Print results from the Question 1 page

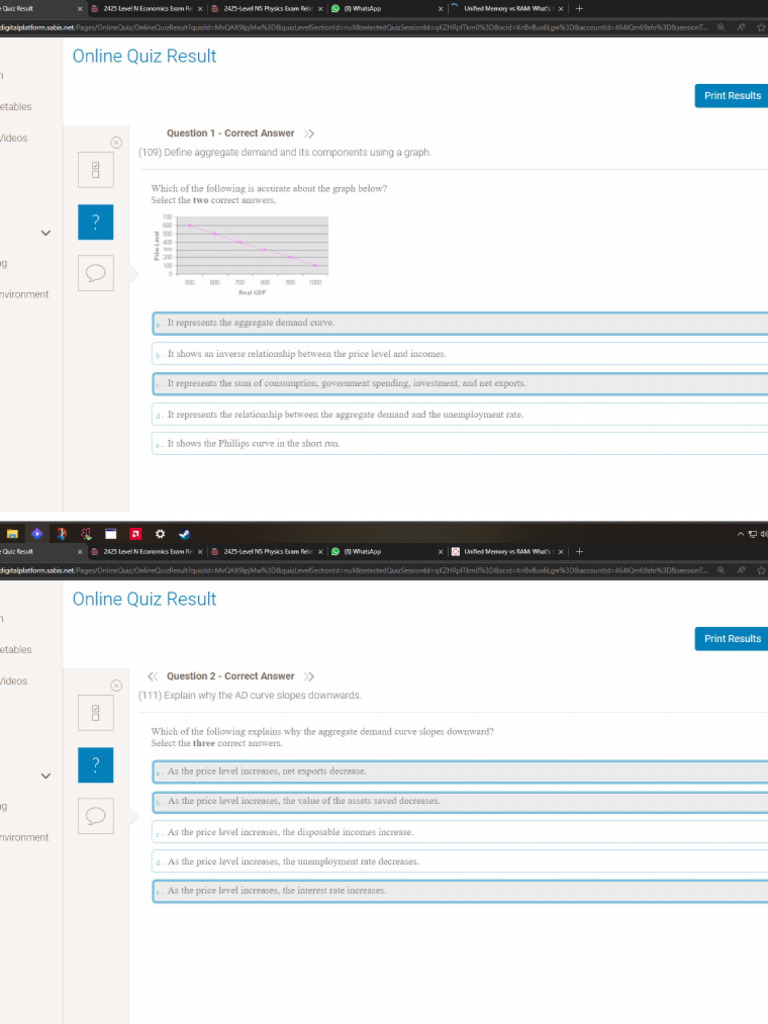coord(731,95)
